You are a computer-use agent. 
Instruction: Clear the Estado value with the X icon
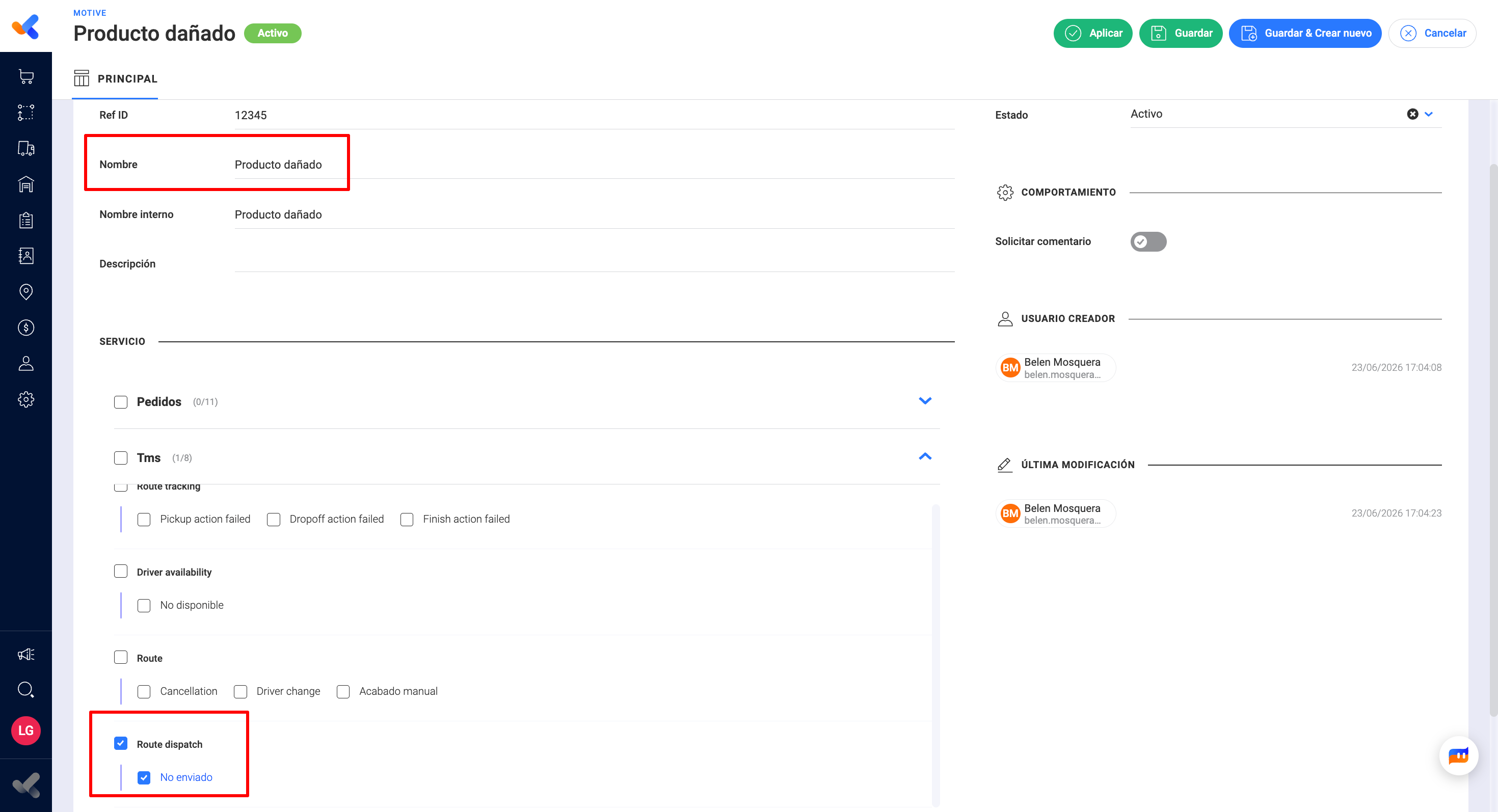1412,114
